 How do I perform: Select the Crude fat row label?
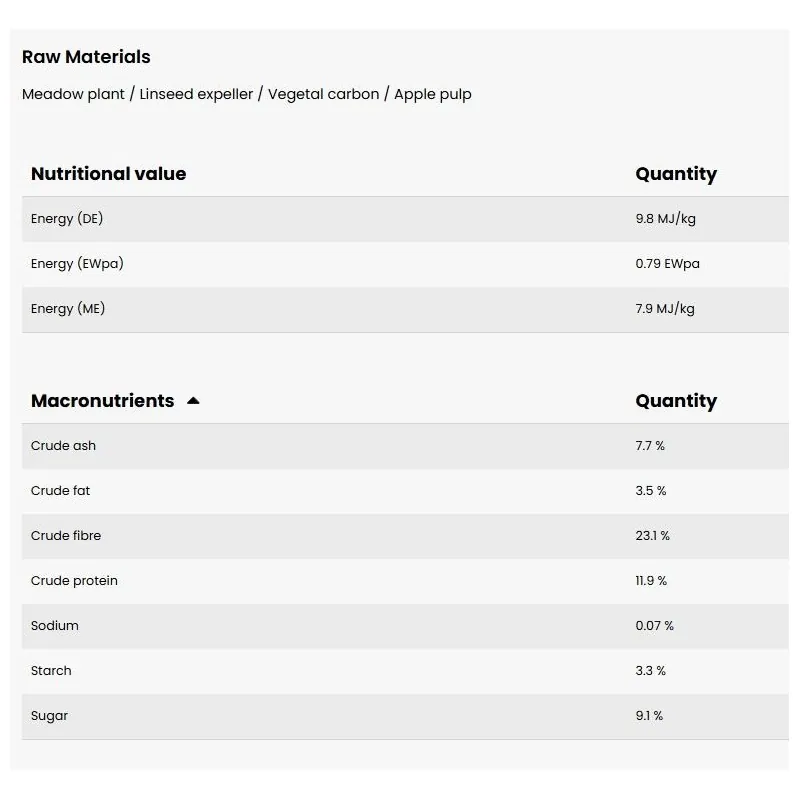[60, 491]
